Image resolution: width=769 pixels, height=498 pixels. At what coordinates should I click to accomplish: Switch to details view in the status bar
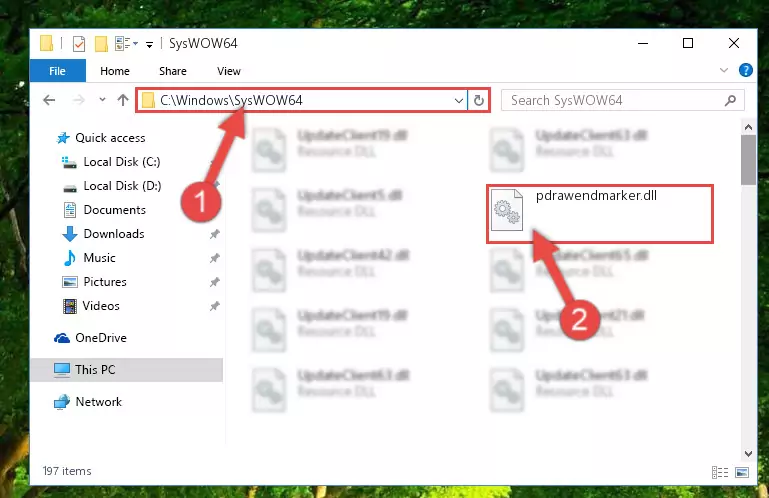point(720,472)
